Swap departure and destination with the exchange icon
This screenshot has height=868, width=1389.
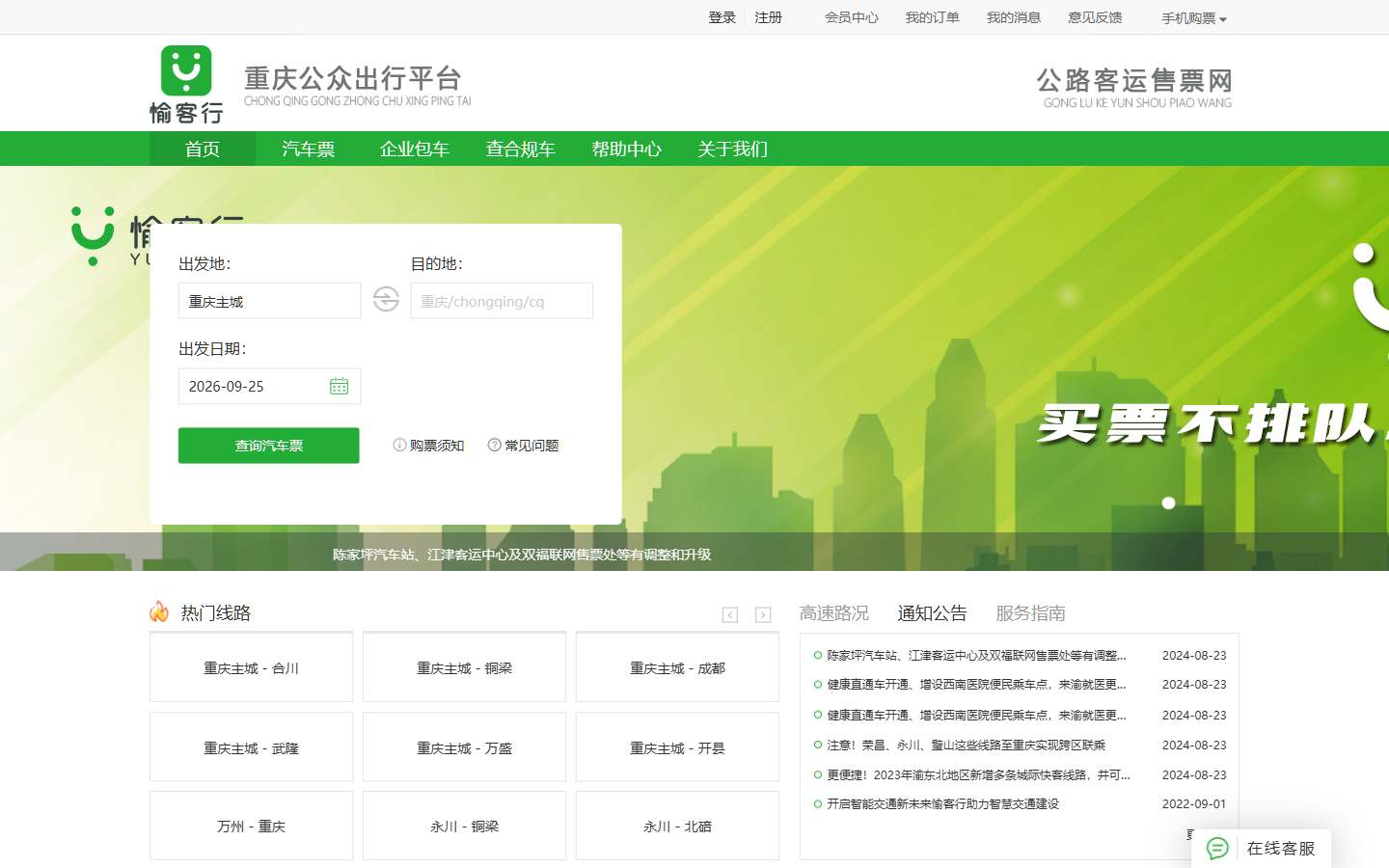click(x=386, y=299)
